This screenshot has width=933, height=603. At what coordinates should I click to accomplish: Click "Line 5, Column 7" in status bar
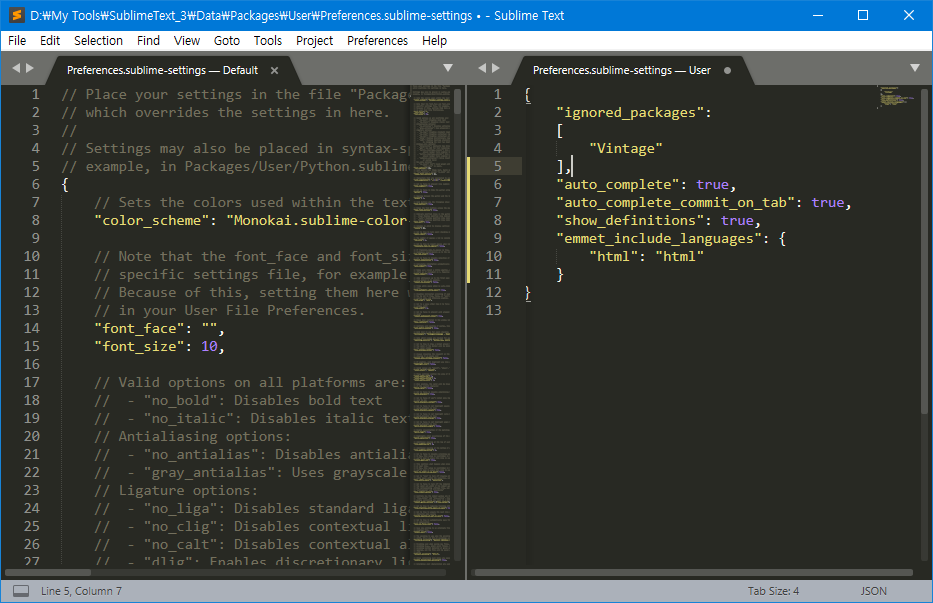click(x=82, y=591)
